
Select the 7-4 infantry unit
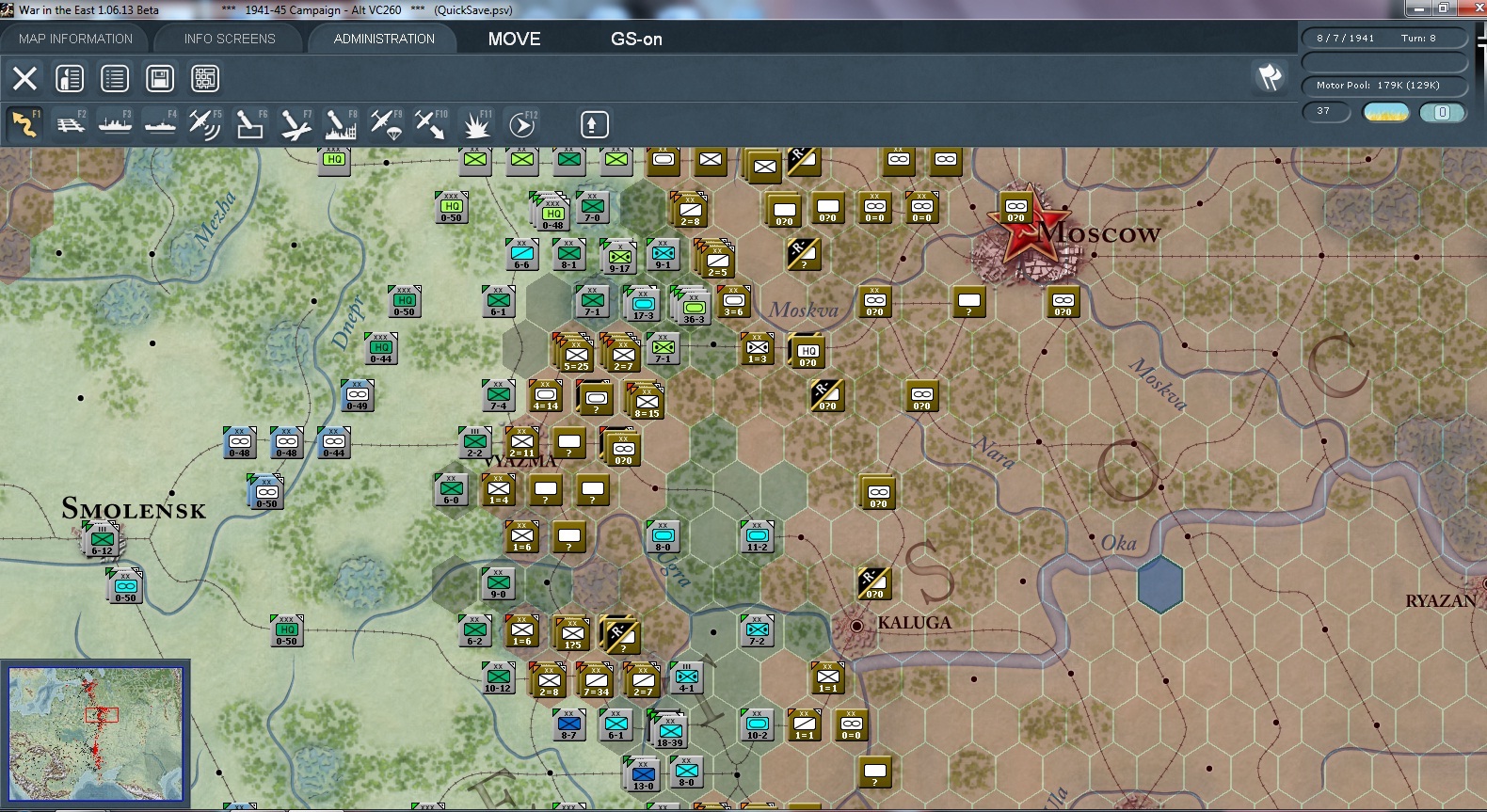click(x=499, y=395)
